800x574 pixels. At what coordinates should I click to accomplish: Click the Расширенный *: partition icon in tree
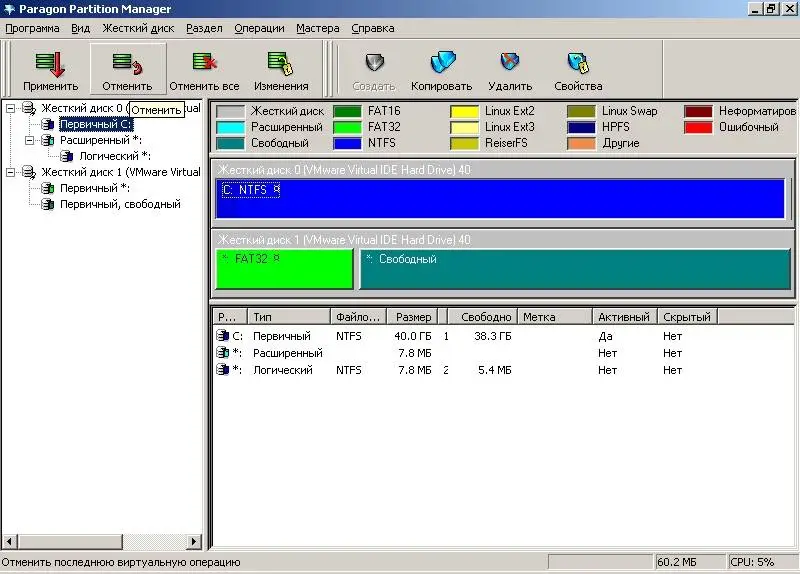48,140
